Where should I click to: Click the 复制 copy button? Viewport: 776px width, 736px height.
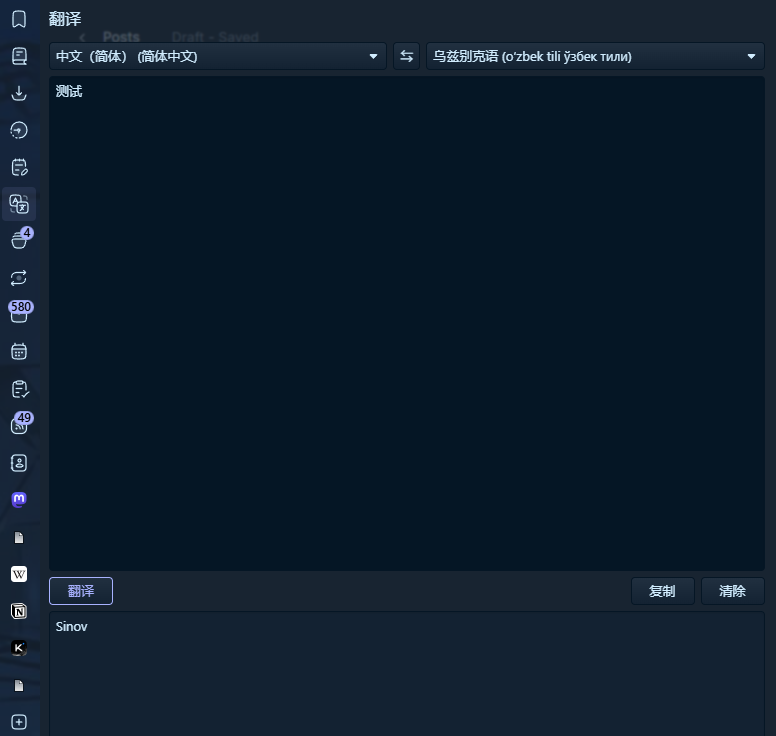(x=662, y=591)
